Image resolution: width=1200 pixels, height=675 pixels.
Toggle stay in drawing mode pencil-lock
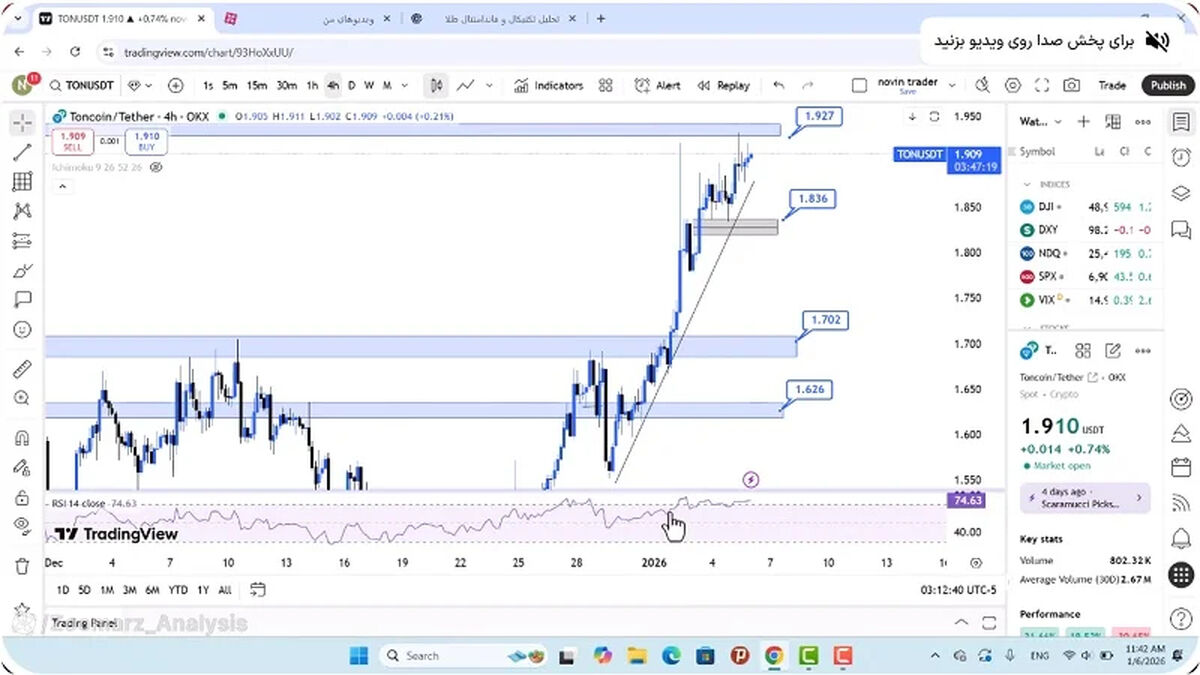(x=22, y=467)
